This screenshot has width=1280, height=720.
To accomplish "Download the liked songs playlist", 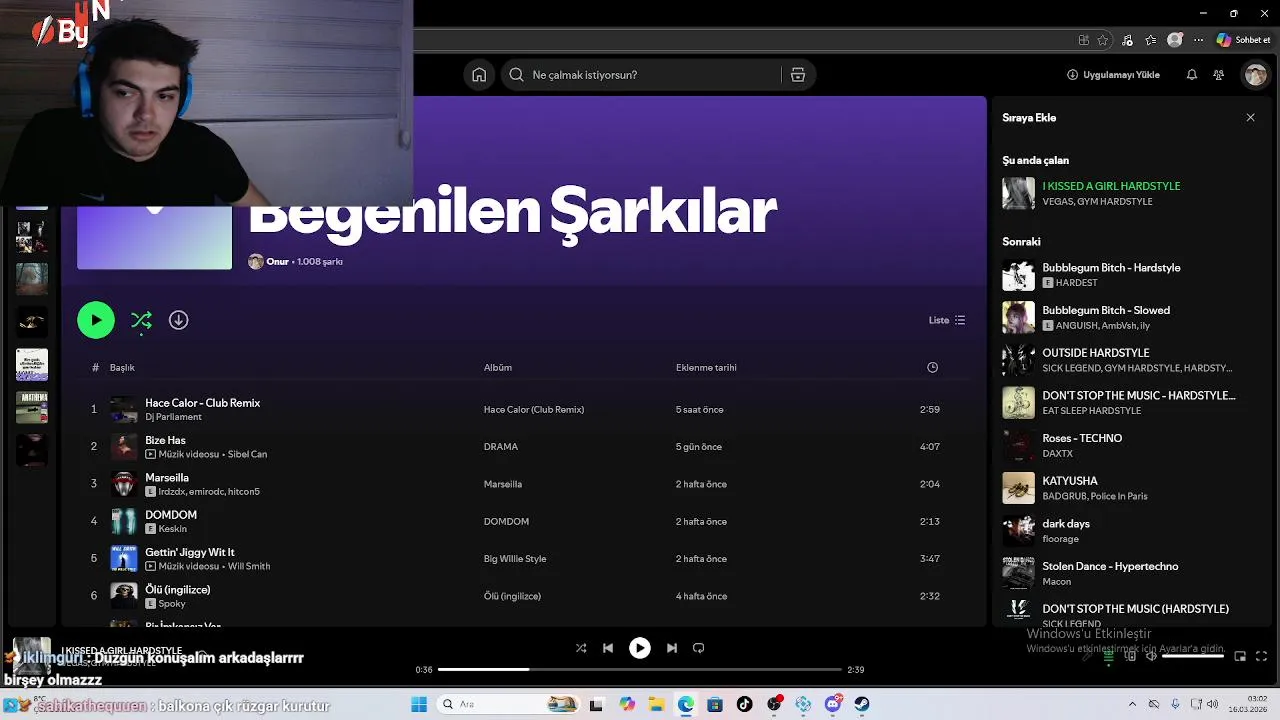I will pyautogui.click(x=178, y=320).
